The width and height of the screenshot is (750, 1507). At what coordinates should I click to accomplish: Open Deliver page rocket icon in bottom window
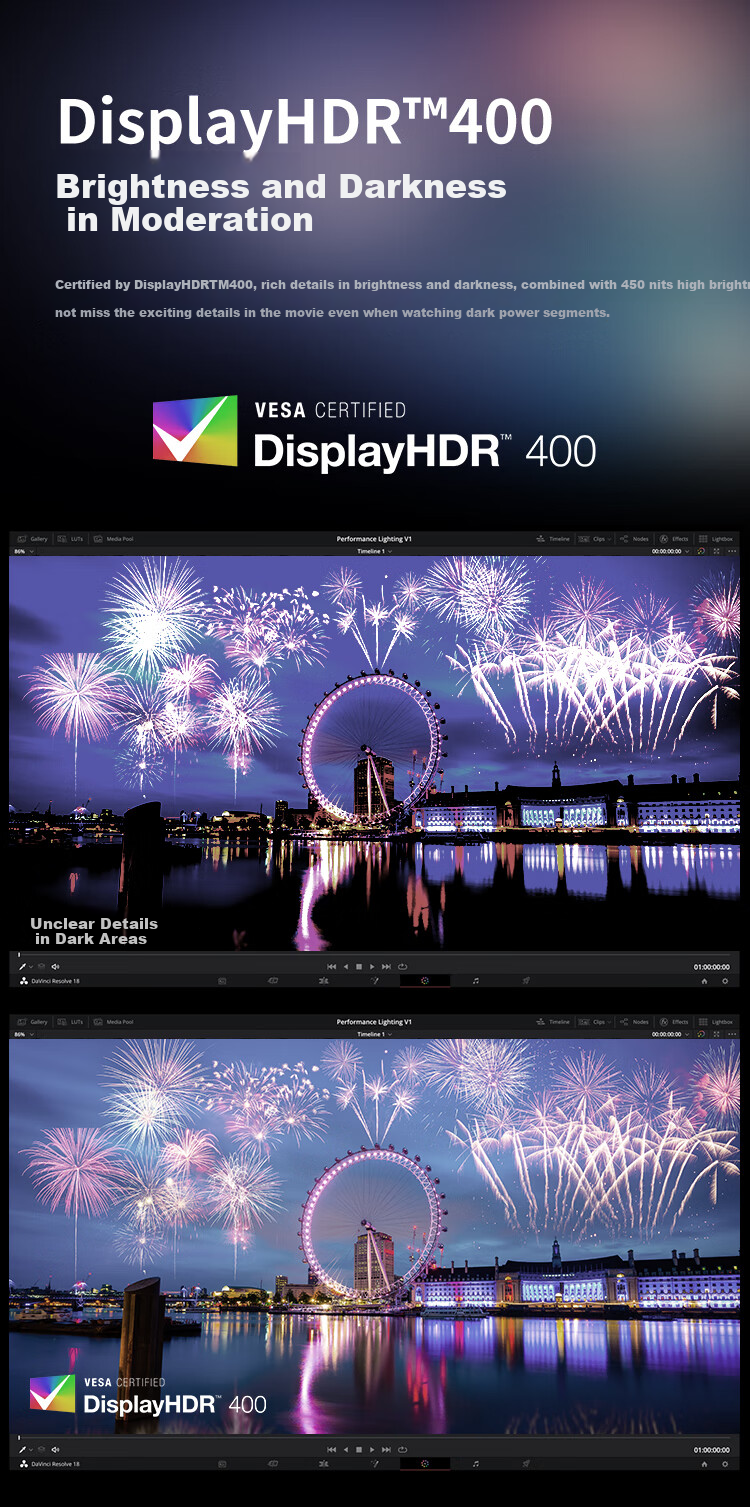[x=526, y=1463]
